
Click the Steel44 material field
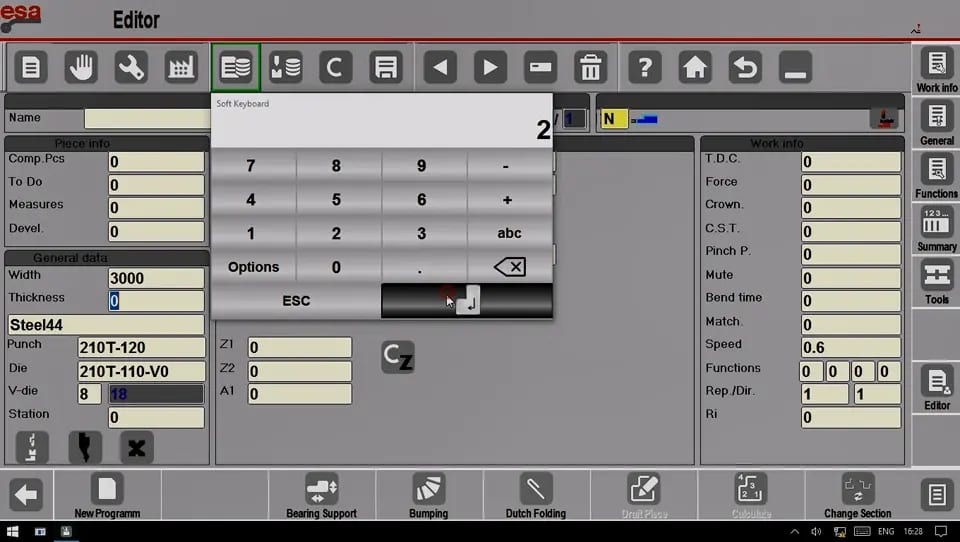click(x=106, y=325)
